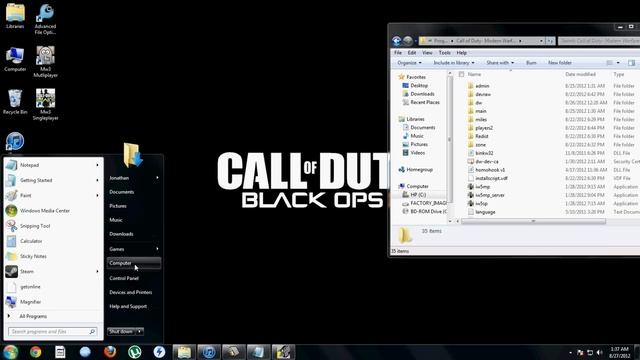Click the blue lightning bolt taskbar icon
This screenshot has width=640, height=360.
159,352
